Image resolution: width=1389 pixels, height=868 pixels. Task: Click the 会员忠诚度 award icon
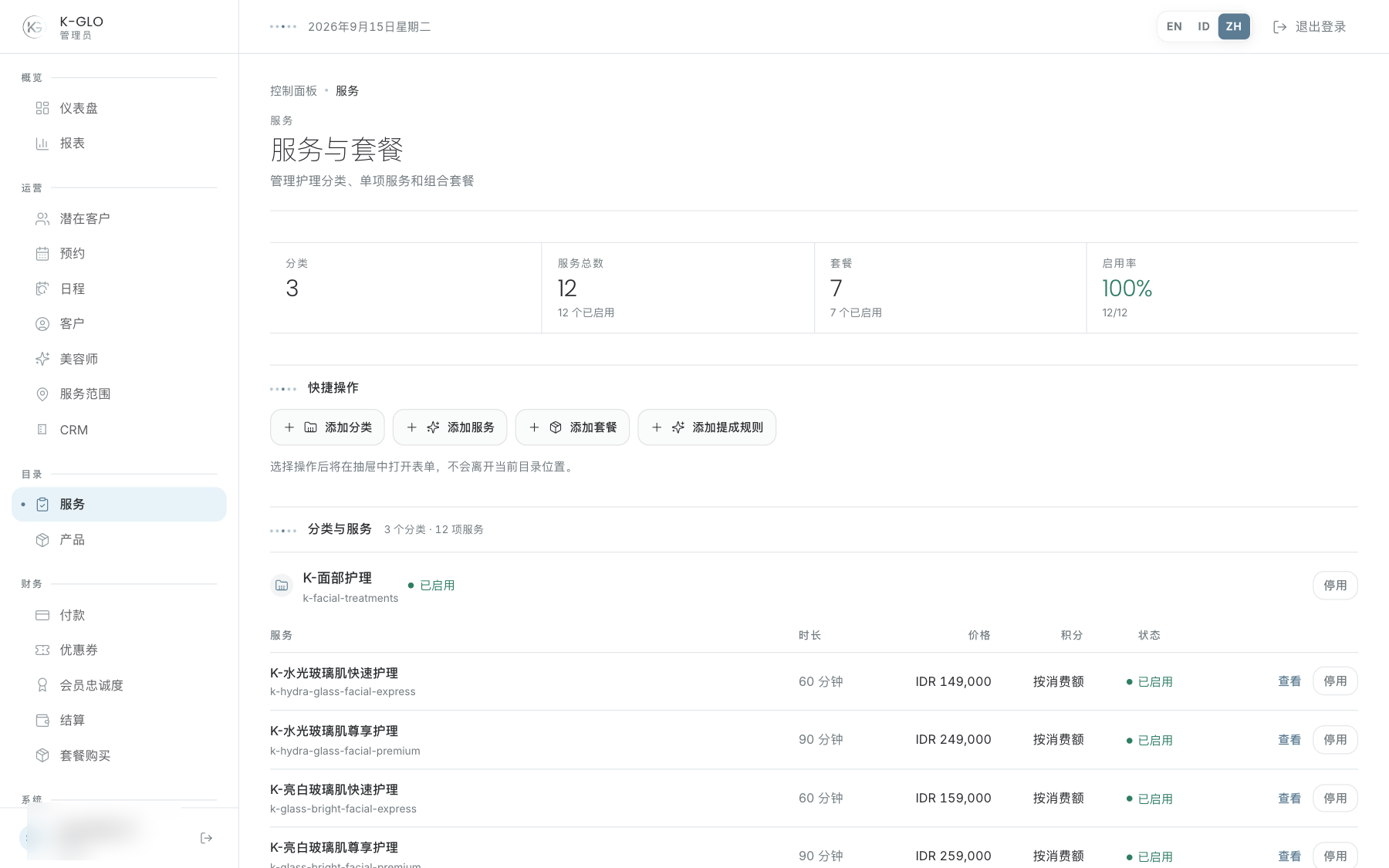pyautogui.click(x=42, y=685)
